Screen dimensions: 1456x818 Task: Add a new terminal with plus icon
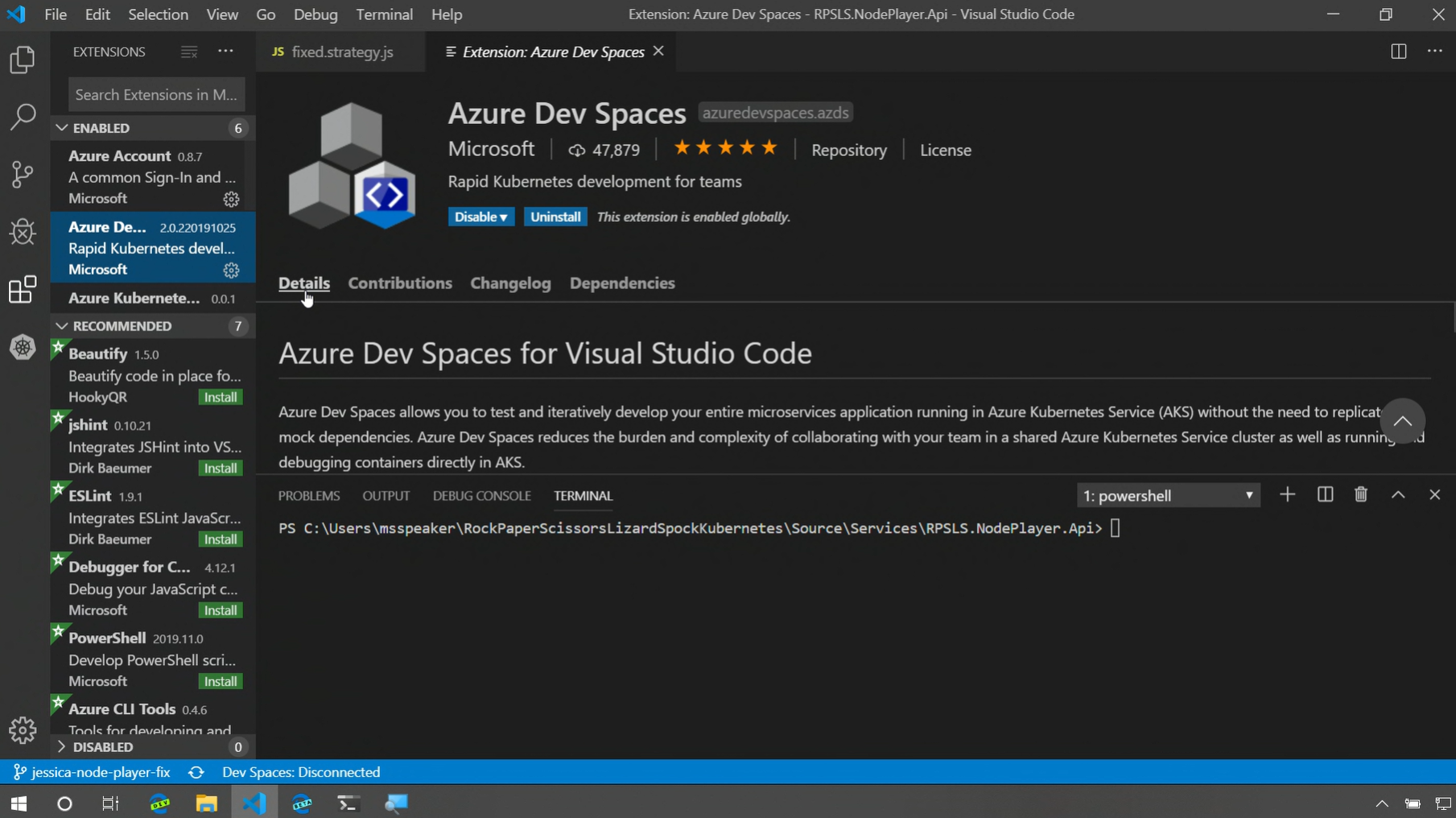tap(1287, 495)
